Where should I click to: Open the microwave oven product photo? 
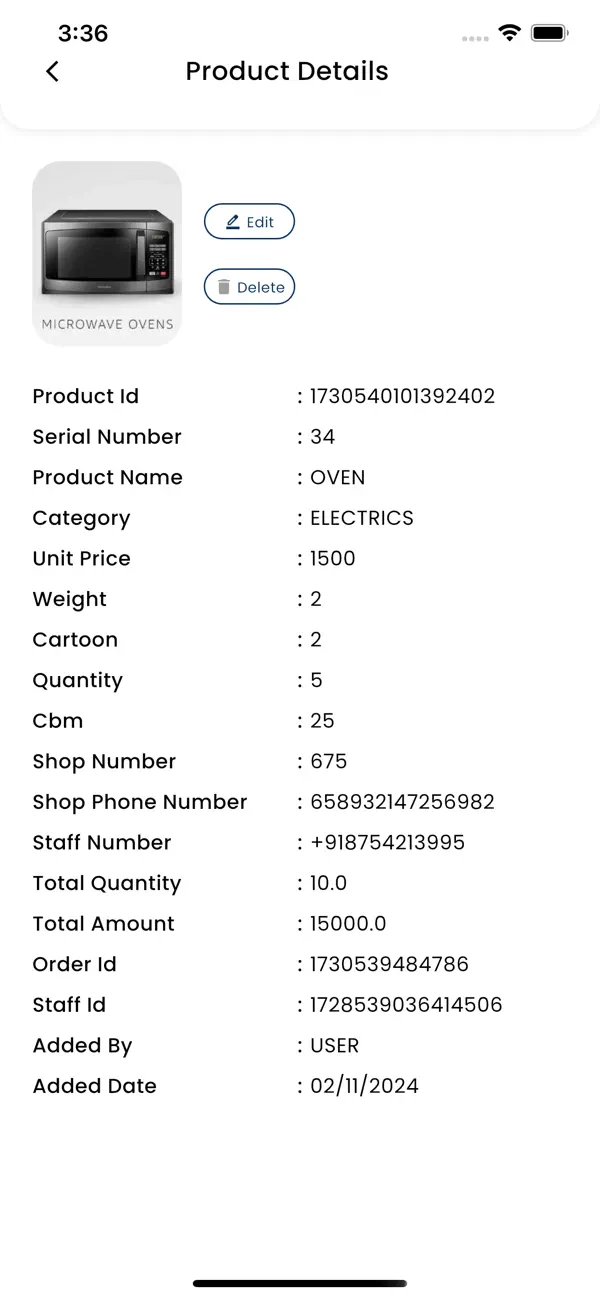[107, 245]
